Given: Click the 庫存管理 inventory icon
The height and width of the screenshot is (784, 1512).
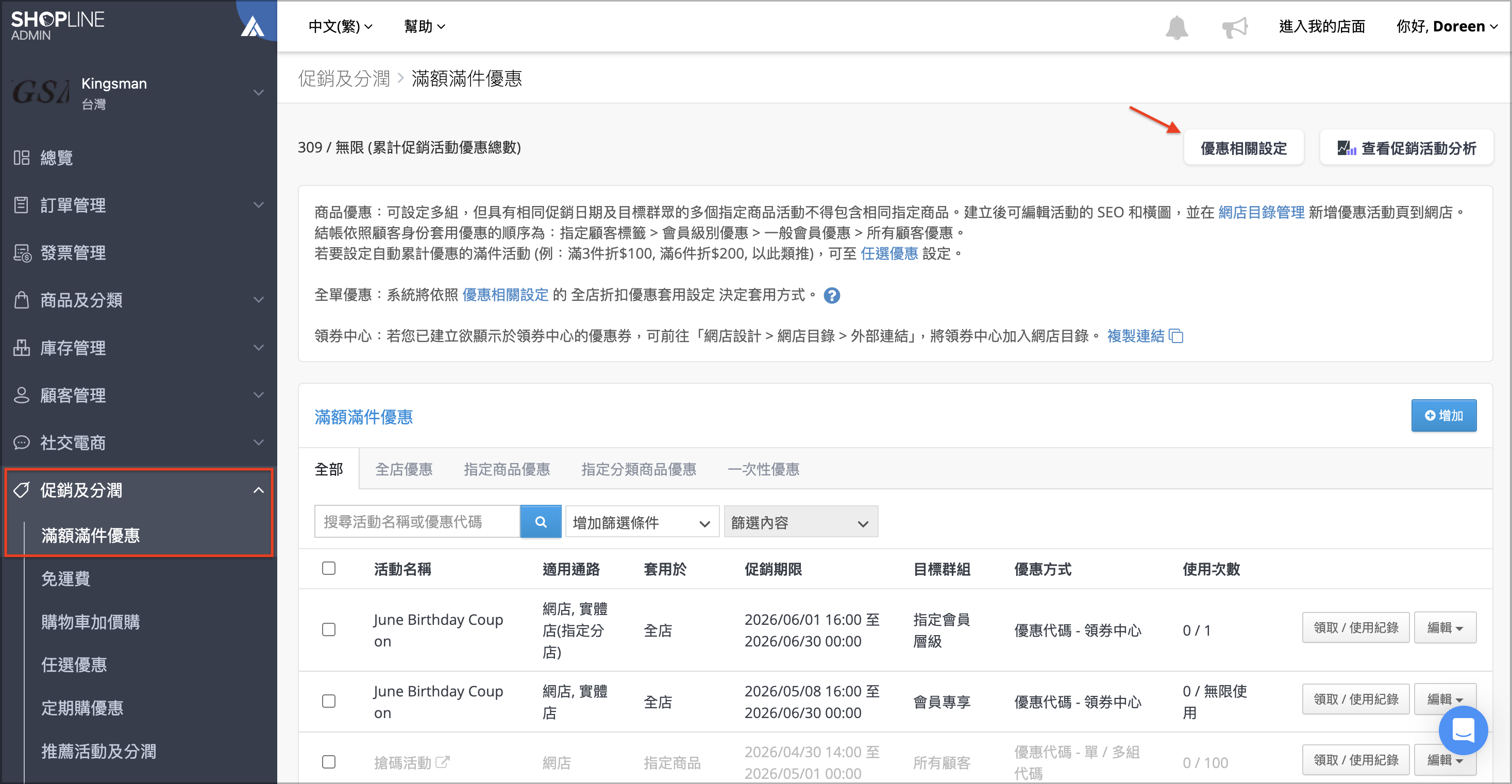Looking at the screenshot, I should [22, 347].
